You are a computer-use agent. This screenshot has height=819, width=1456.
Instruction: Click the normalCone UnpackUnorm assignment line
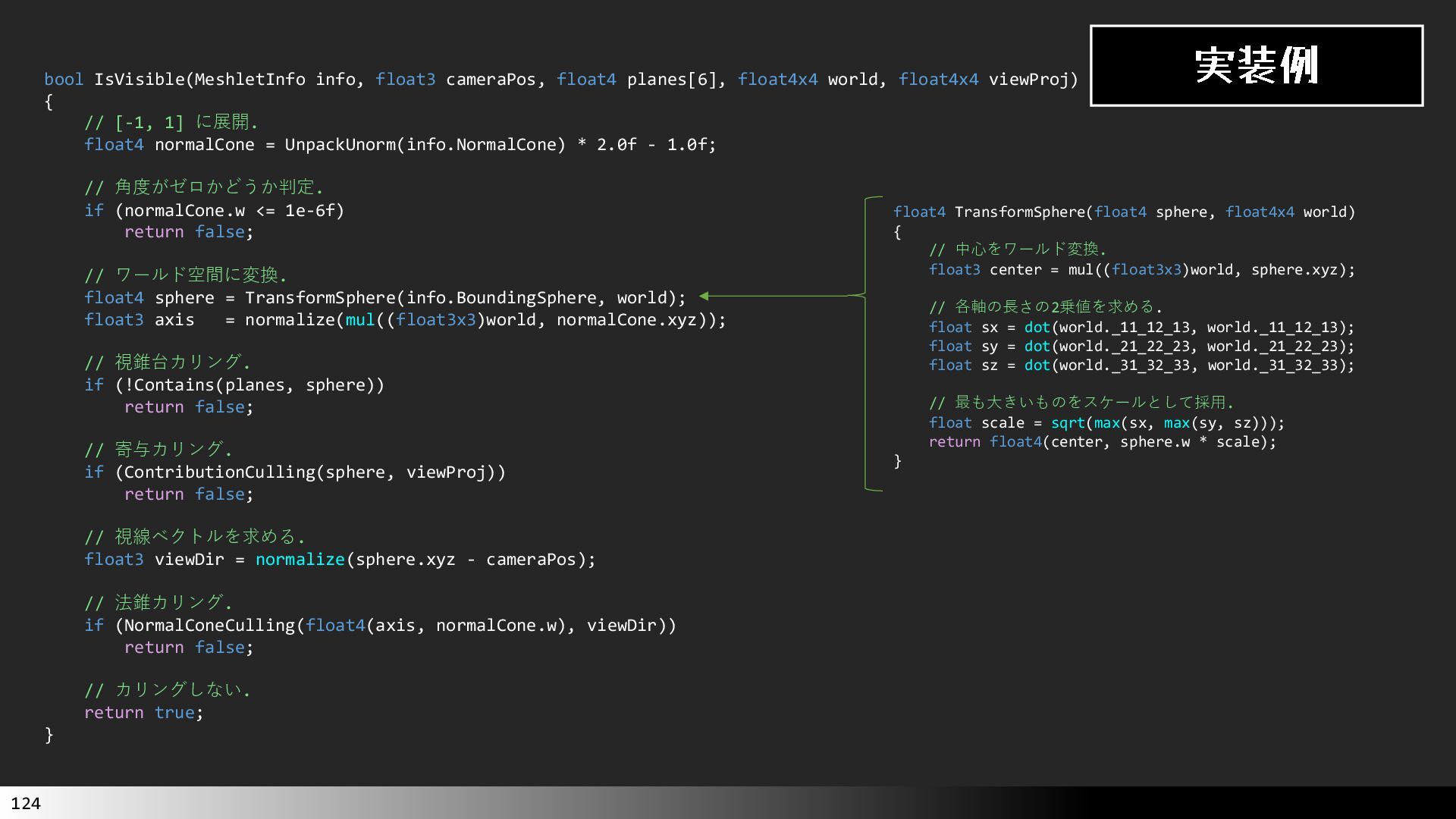coord(400,145)
